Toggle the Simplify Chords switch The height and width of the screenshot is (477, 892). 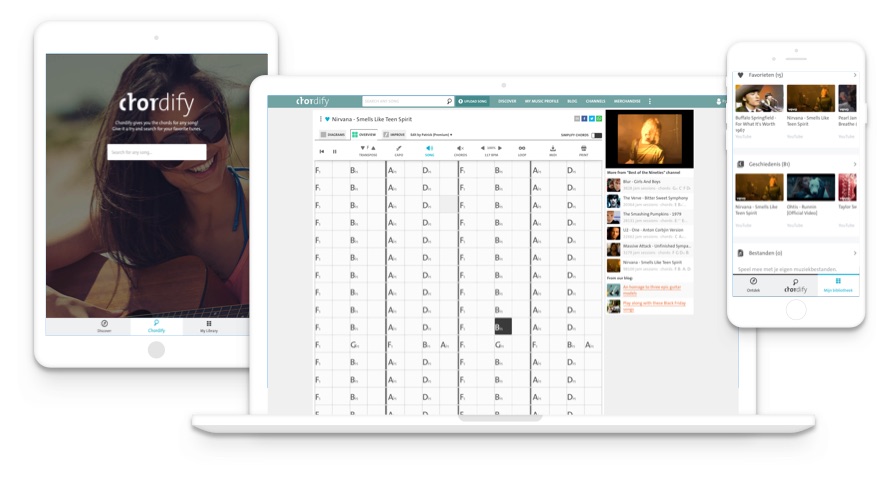[596, 135]
